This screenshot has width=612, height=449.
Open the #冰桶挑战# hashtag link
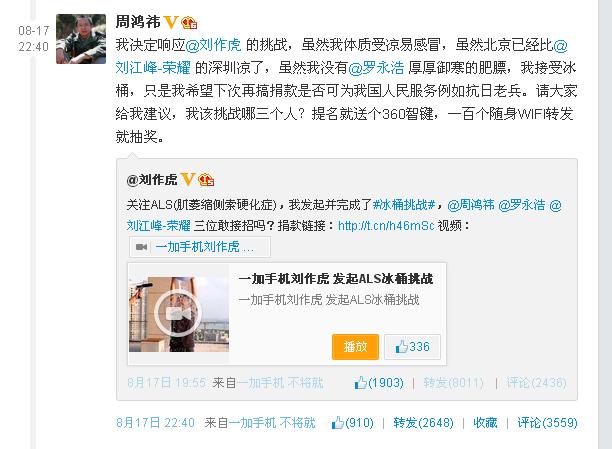[x=404, y=205]
